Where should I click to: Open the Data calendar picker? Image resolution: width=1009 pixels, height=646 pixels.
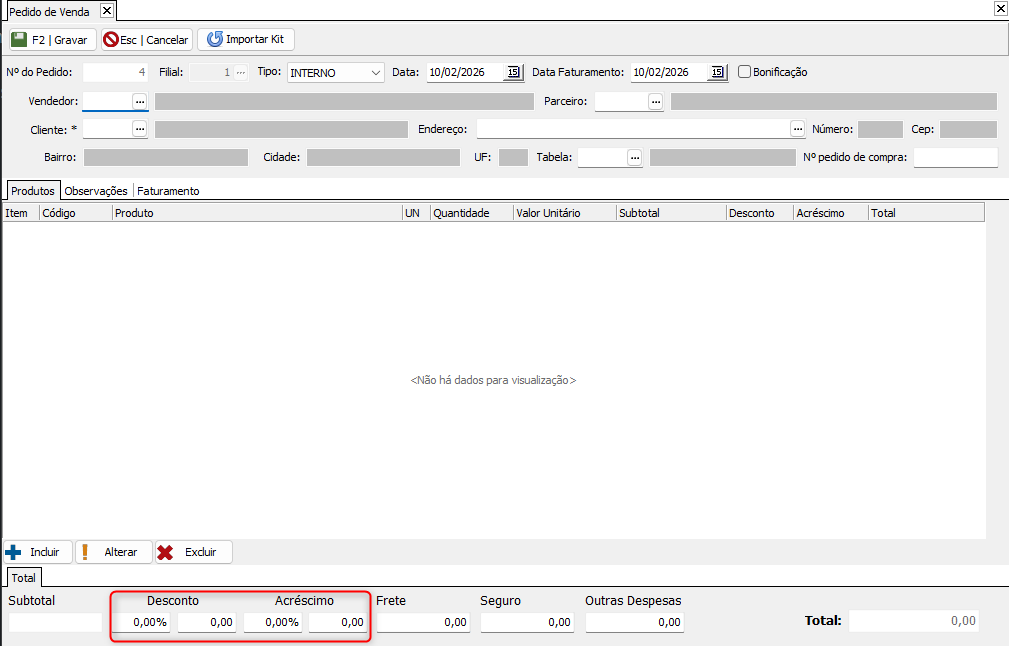pyautogui.click(x=513, y=72)
